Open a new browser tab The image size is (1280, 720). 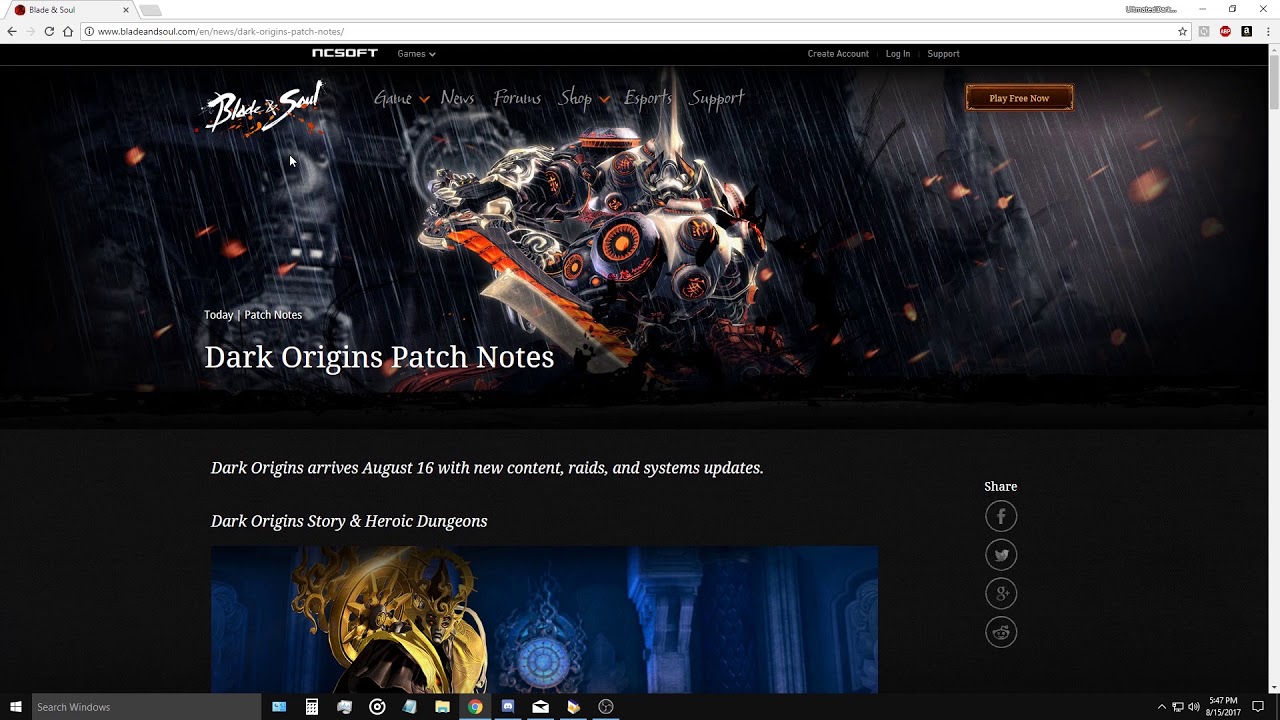tap(150, 10)
